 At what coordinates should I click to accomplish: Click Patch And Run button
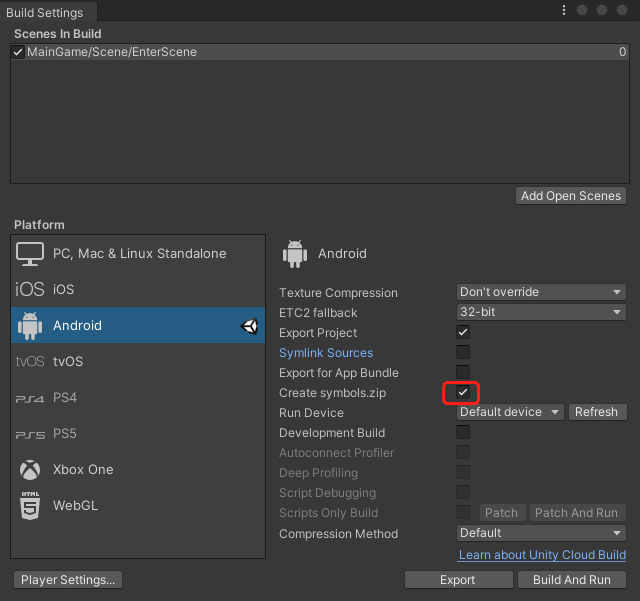[577, 513]
